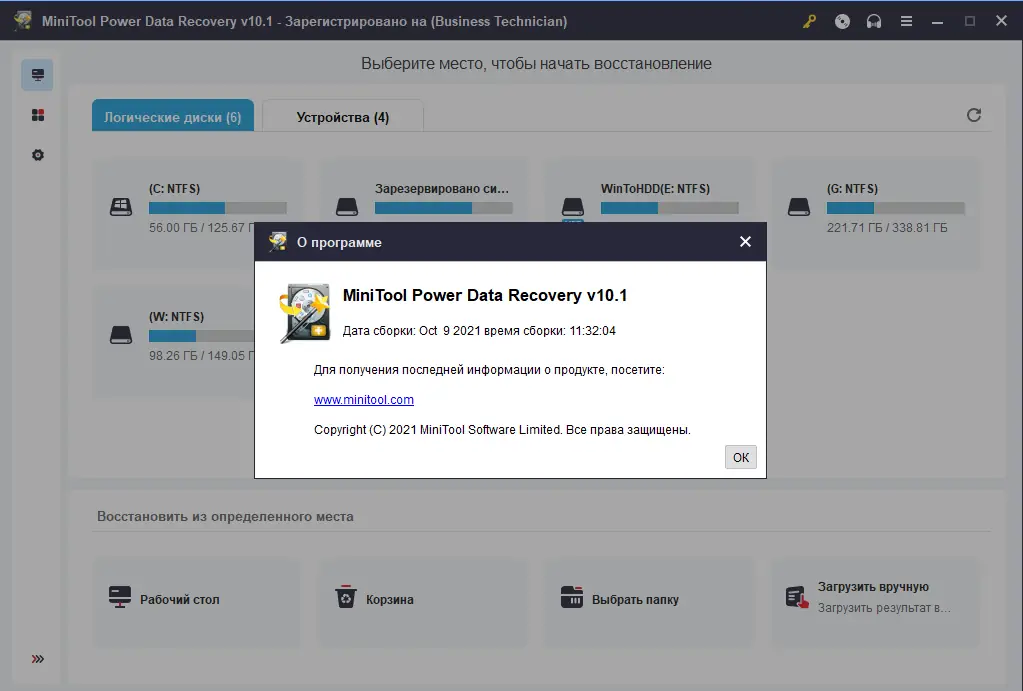This screenshot has width=1023, height=691.
Task: Click the headphones support icon
Action: click(874, 22)
